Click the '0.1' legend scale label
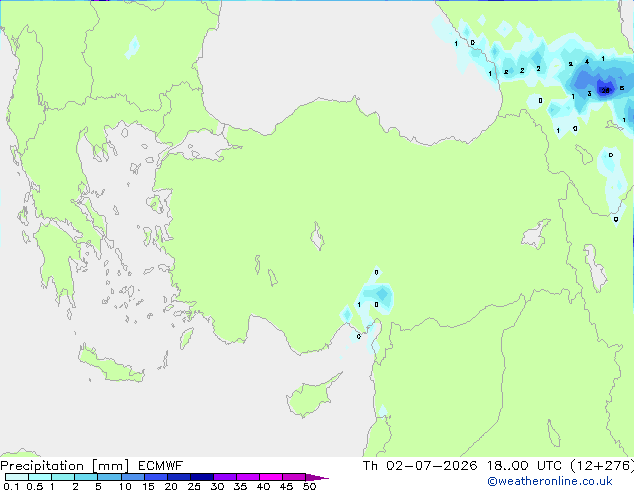Viewport: 634px width, 490px height. [11, 486]
